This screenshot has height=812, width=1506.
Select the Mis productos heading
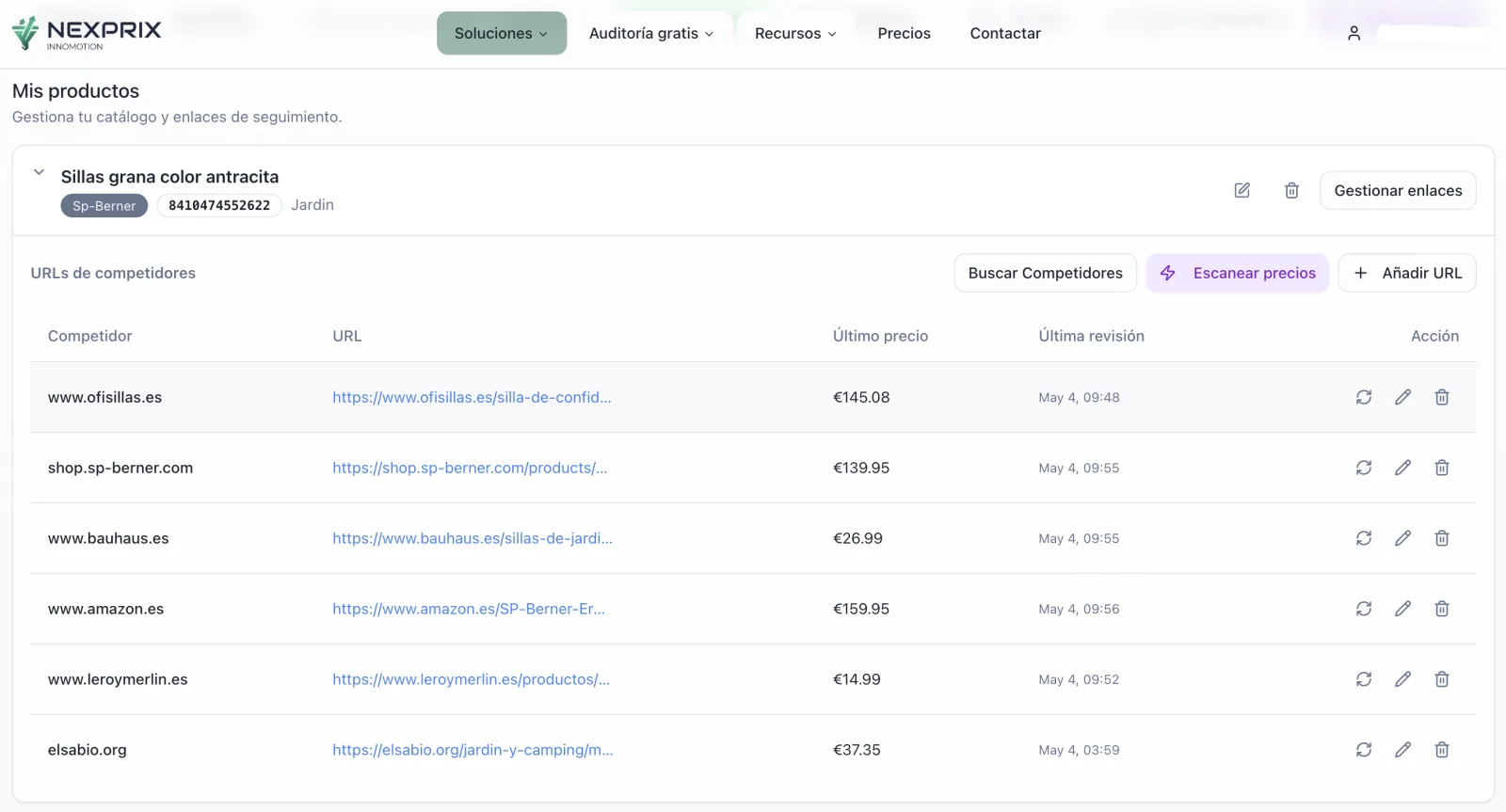[x=75, y=91]
